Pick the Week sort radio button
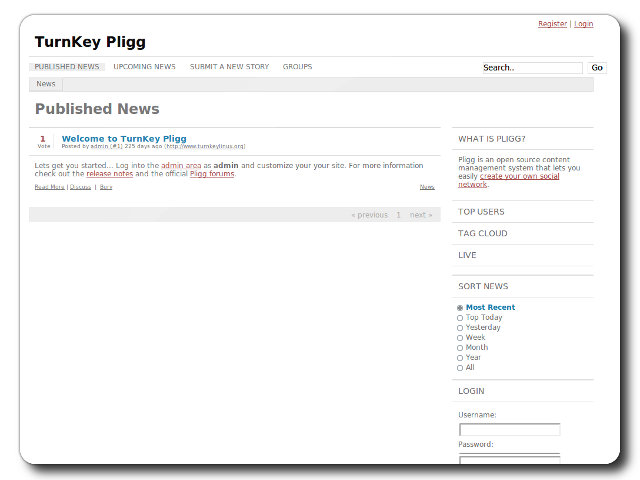Image resolution: width=640 pixels, height=480 pixels. [x=460, y=338]
